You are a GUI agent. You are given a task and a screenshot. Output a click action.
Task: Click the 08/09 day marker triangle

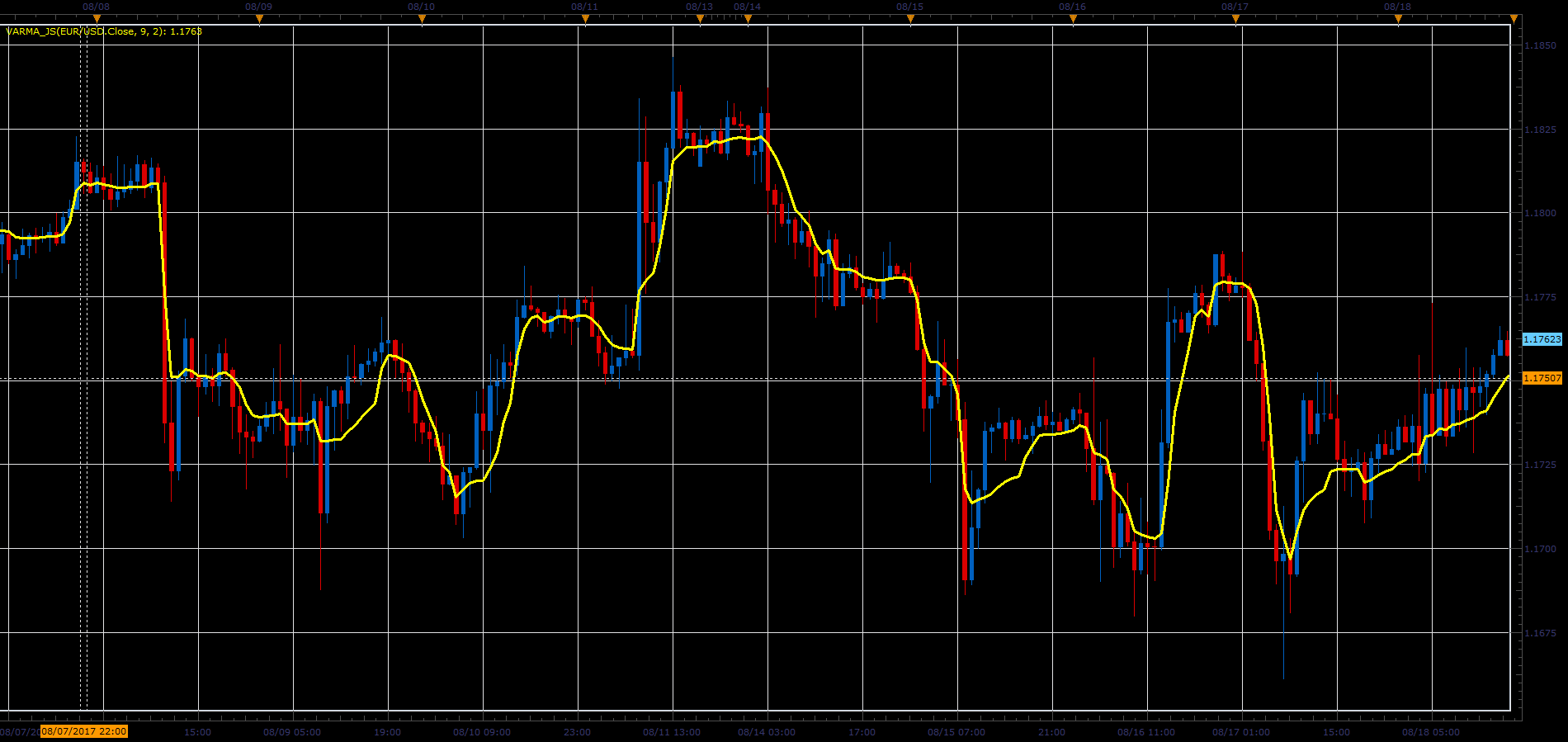click(x=259, y=18)
